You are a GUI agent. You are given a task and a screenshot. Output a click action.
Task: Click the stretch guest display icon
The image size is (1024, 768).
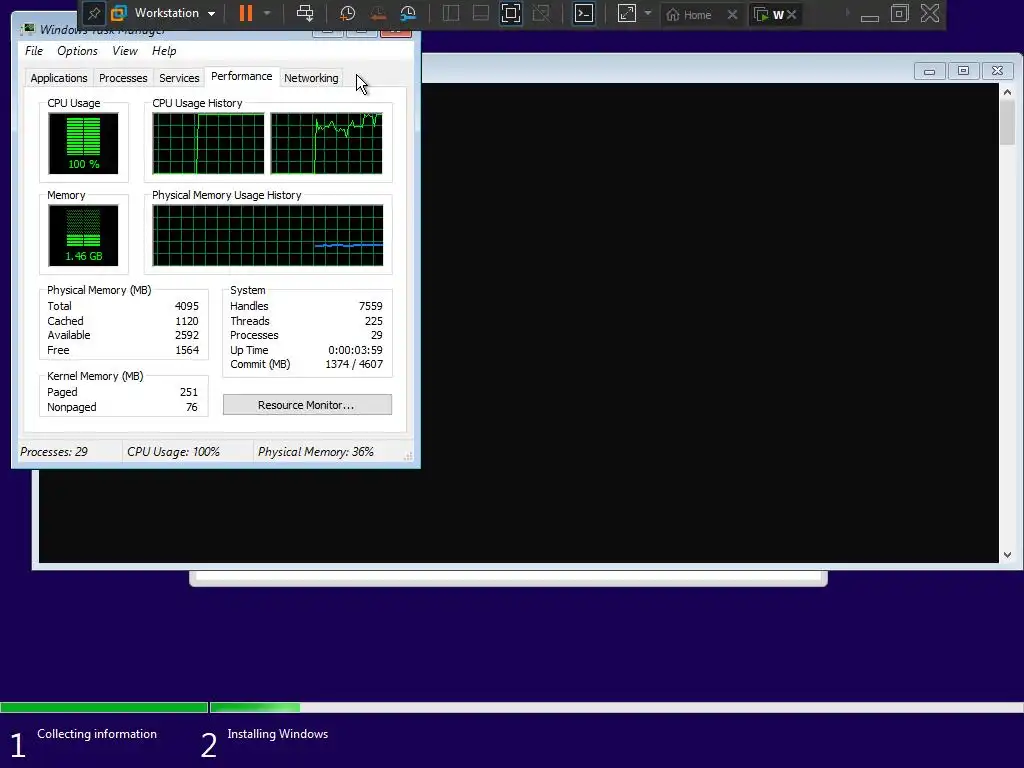627,13
